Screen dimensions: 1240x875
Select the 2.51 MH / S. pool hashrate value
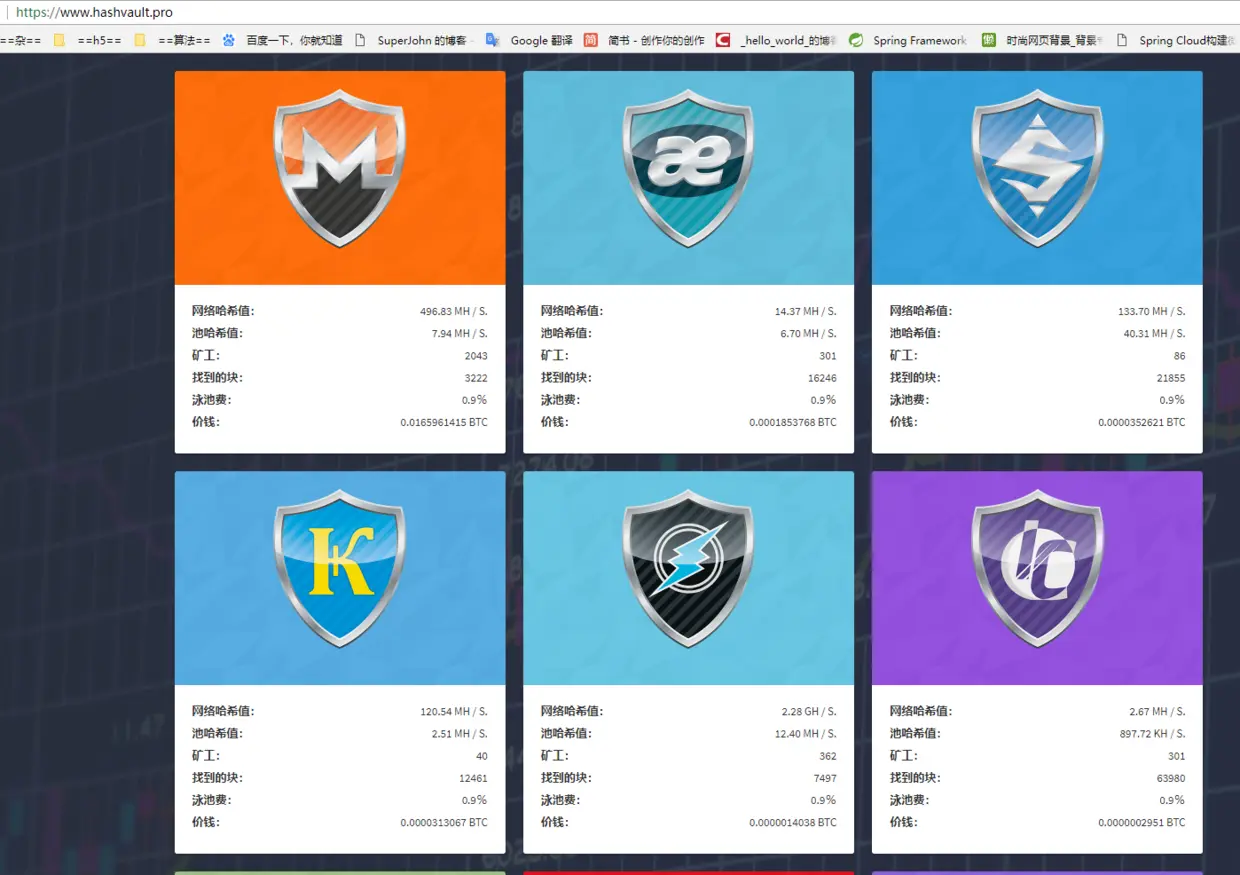(460, 734)
